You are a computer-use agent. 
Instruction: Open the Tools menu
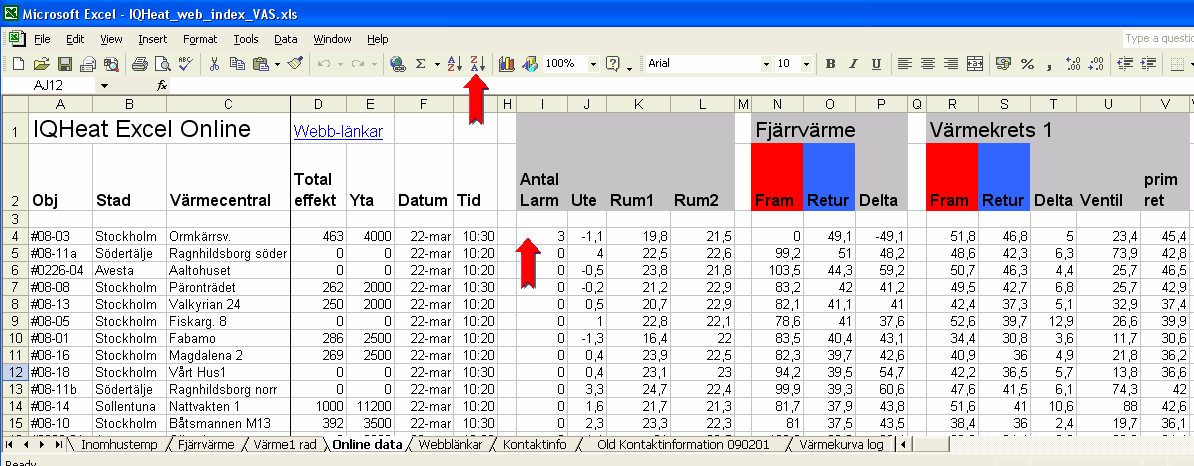(246, 39)
